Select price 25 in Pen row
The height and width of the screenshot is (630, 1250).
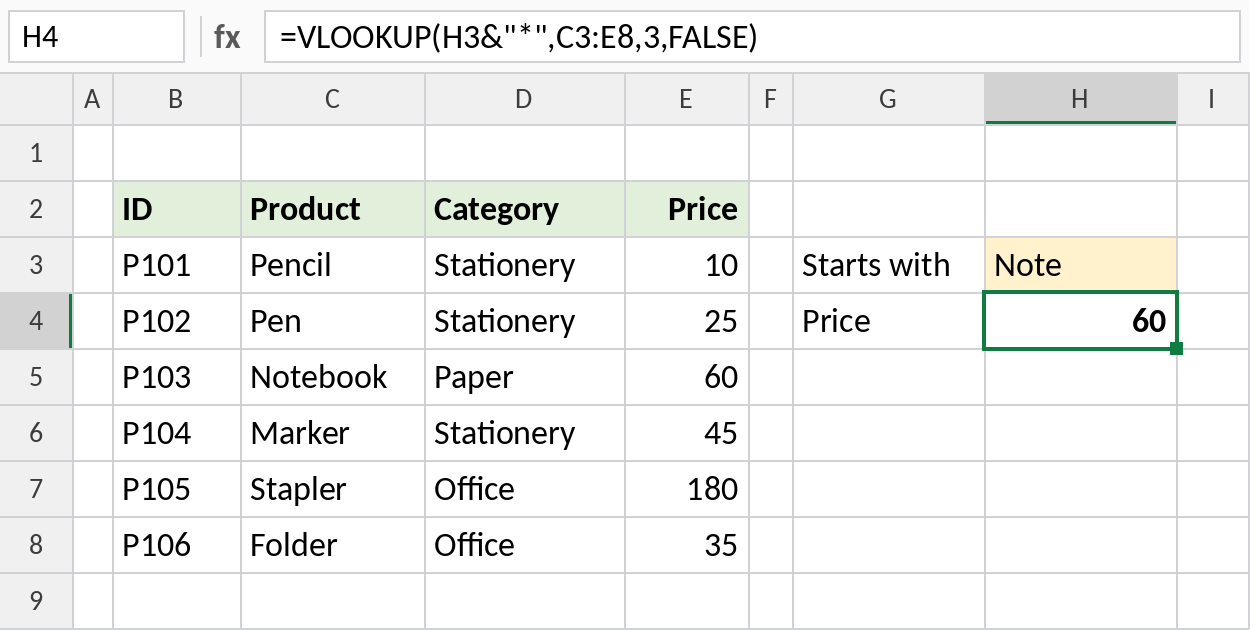[x=687, y=321]
